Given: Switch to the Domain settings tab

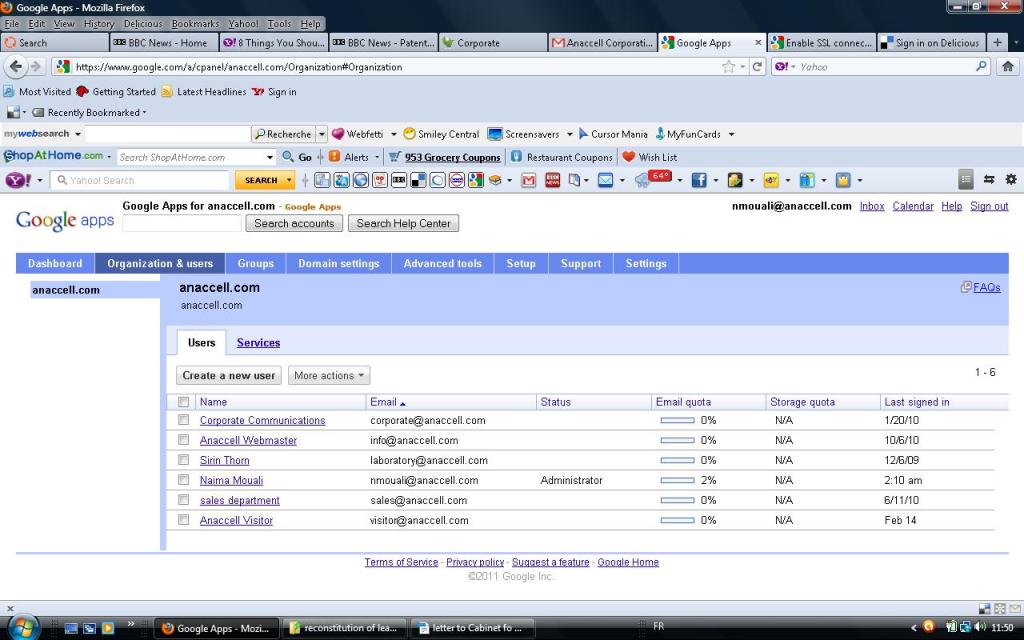Looking at the screenshot, I should point(338,264).
